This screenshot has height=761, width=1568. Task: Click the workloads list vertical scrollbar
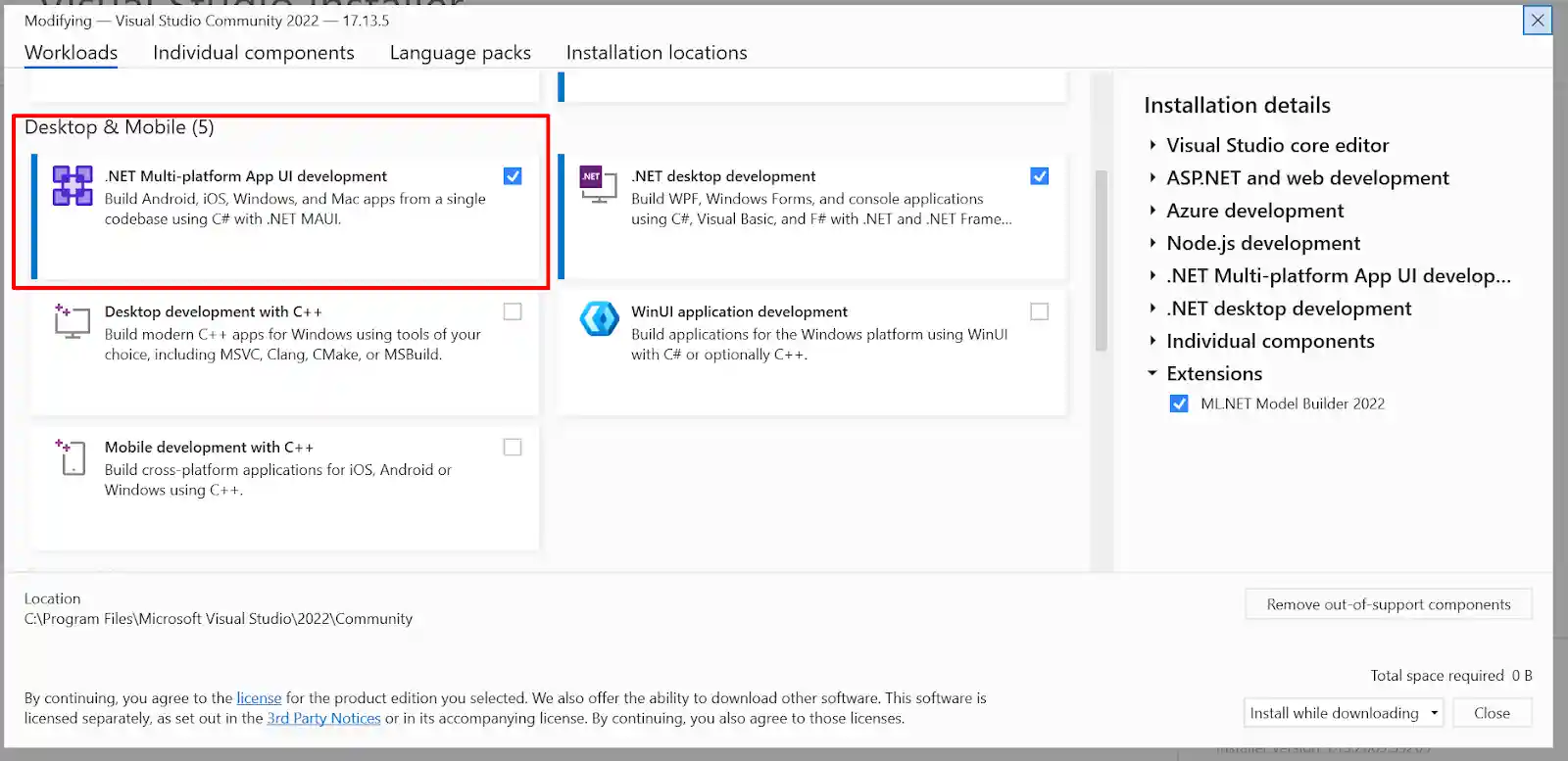pyautogui.click(x=1102, y=261)
